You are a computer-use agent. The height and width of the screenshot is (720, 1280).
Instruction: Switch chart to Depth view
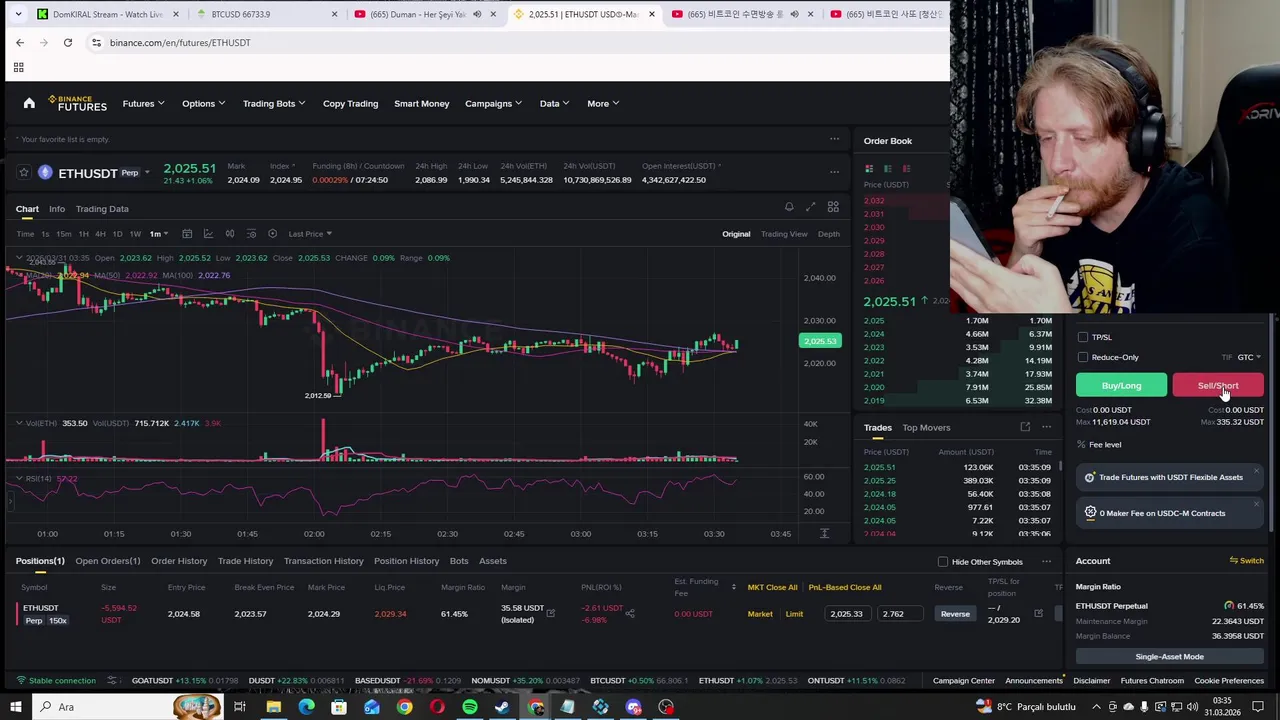pyautogui.click(x=829, y=234)
